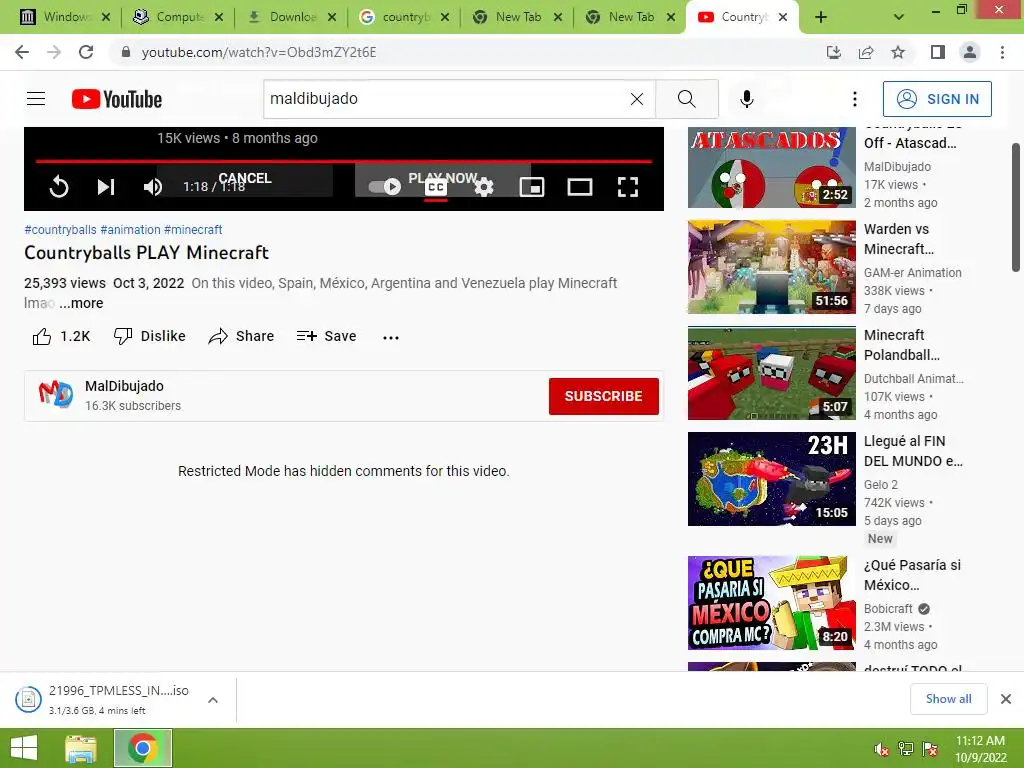Click the Dislike button
The height and width of the screenshot is (768, 1024).
coord(150,336)
